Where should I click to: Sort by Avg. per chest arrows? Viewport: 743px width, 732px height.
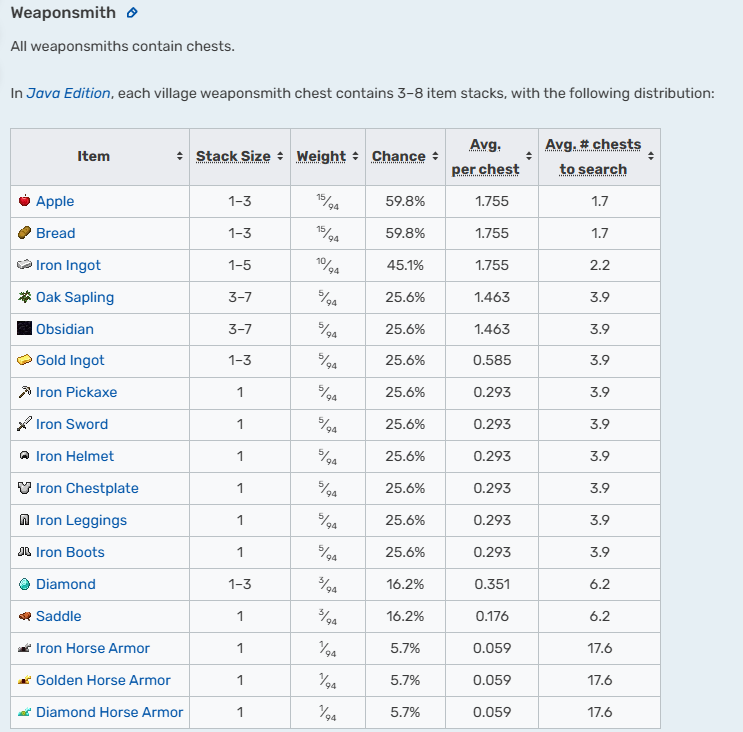point(528,157)
